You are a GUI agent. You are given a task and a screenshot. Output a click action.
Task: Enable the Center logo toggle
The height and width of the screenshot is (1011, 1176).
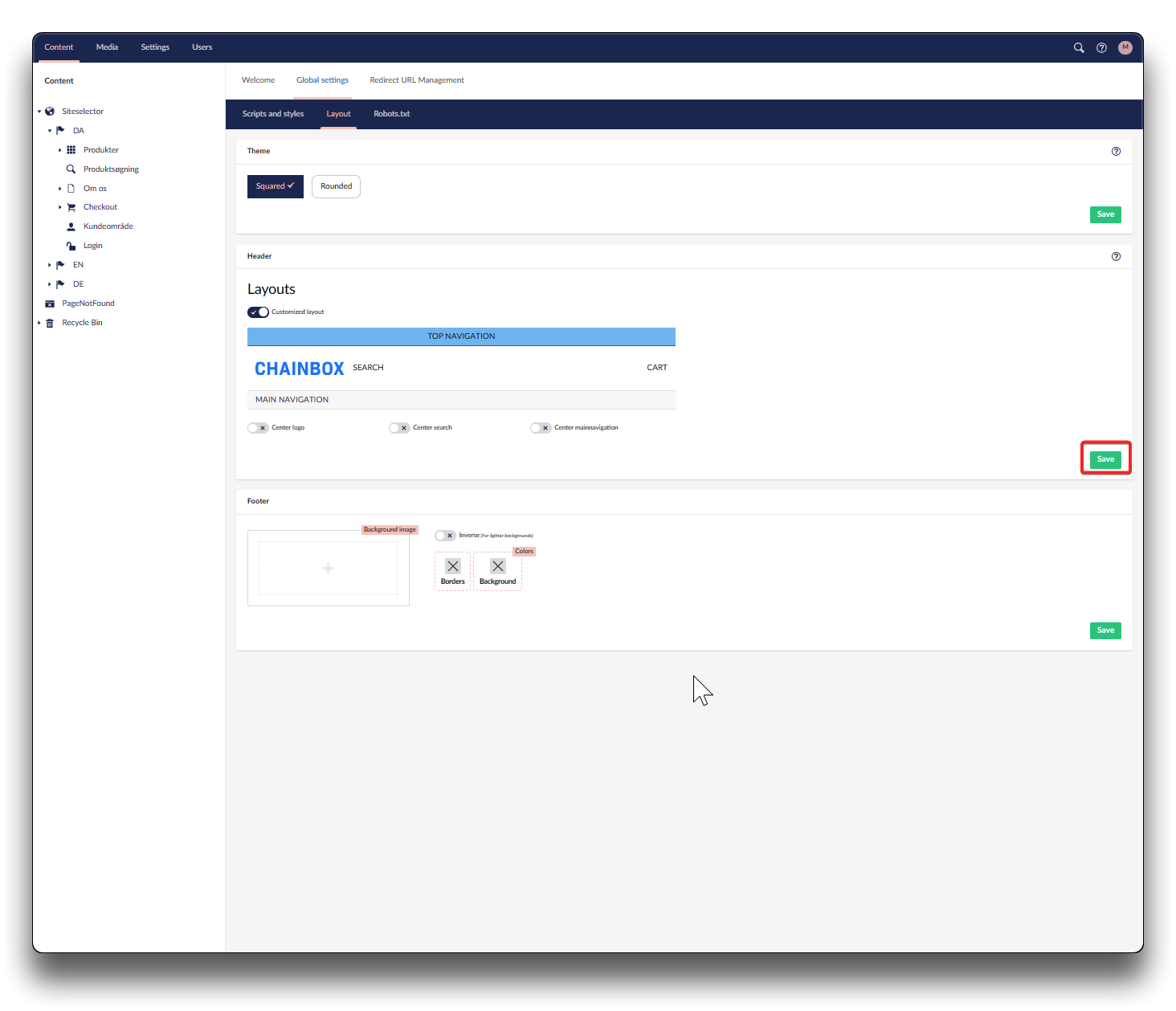258,428
